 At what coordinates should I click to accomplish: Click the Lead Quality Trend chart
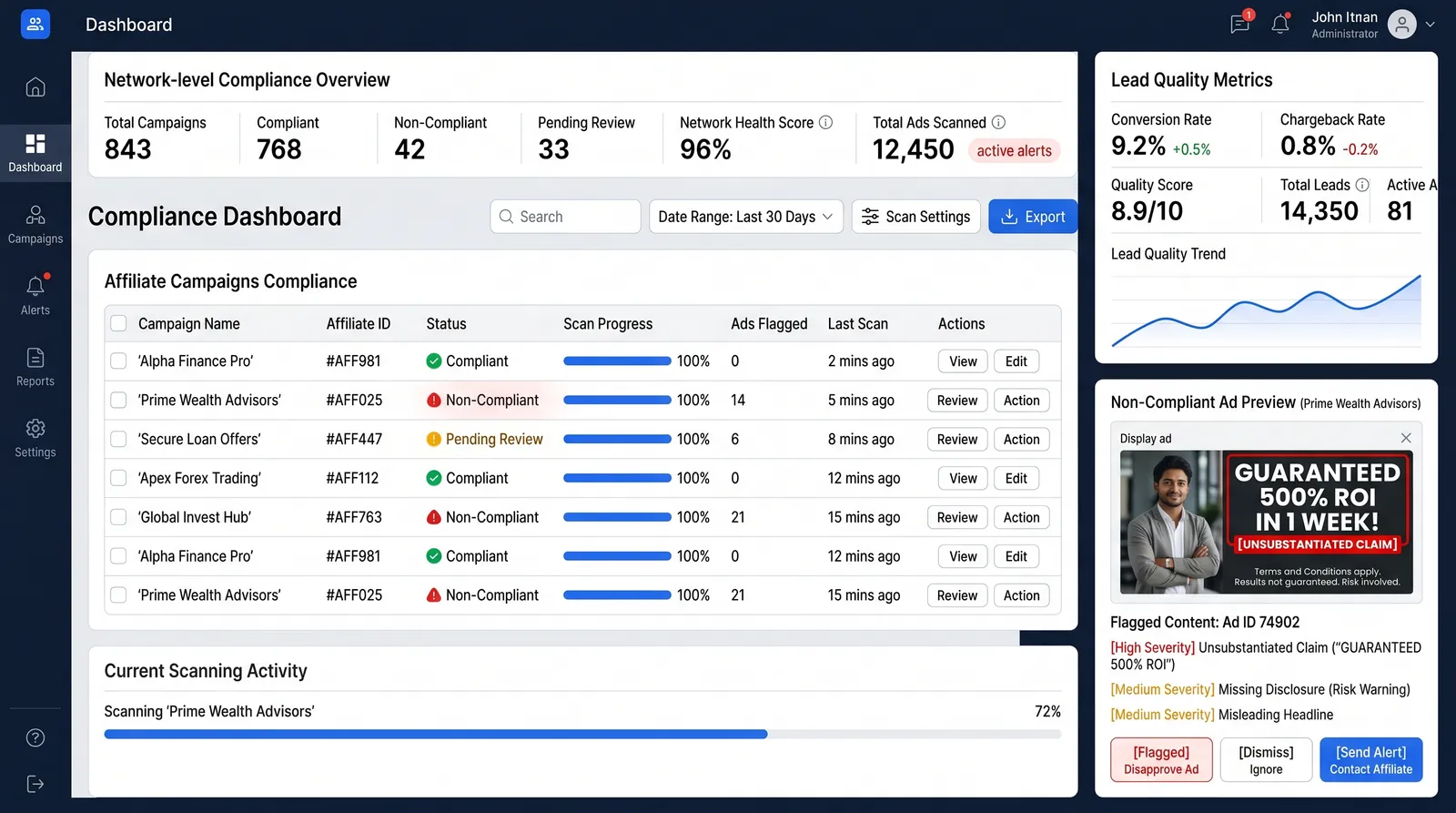(1266, 310)
